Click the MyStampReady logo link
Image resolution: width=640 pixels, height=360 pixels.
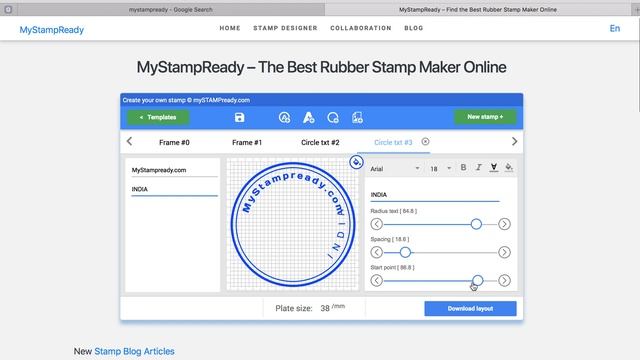(x=51, y=30)
